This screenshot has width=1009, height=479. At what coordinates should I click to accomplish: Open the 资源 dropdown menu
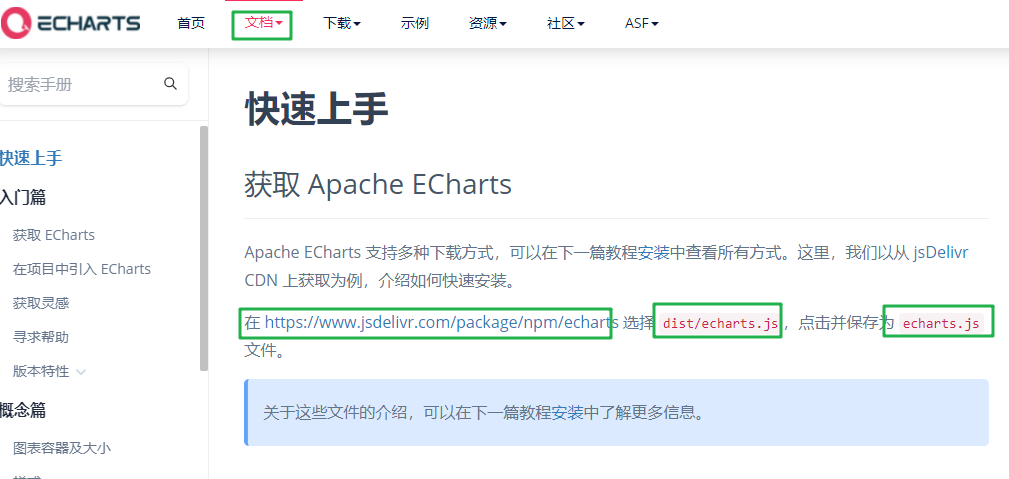(x=488, y=24)
